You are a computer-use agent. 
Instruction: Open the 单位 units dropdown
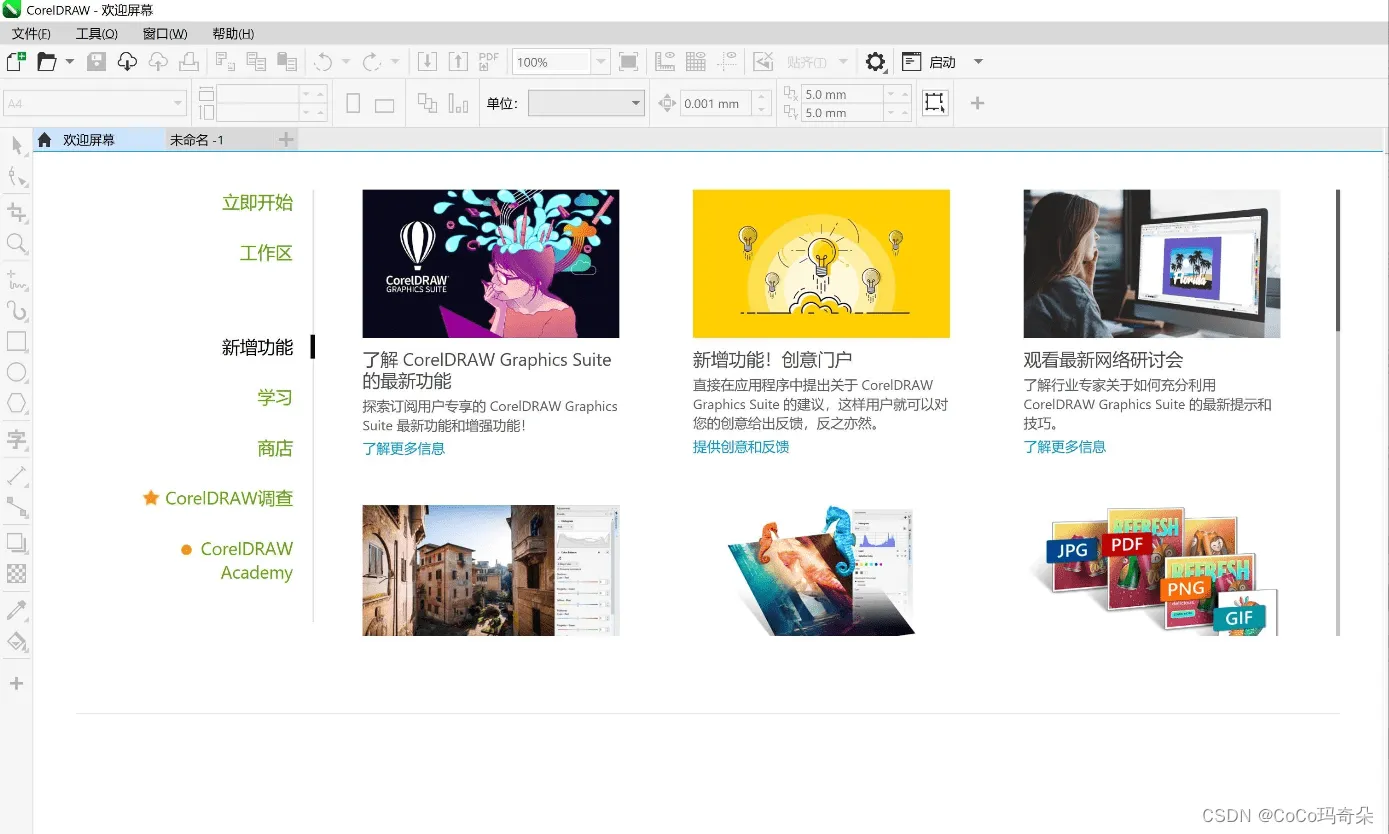pos(636,103)
